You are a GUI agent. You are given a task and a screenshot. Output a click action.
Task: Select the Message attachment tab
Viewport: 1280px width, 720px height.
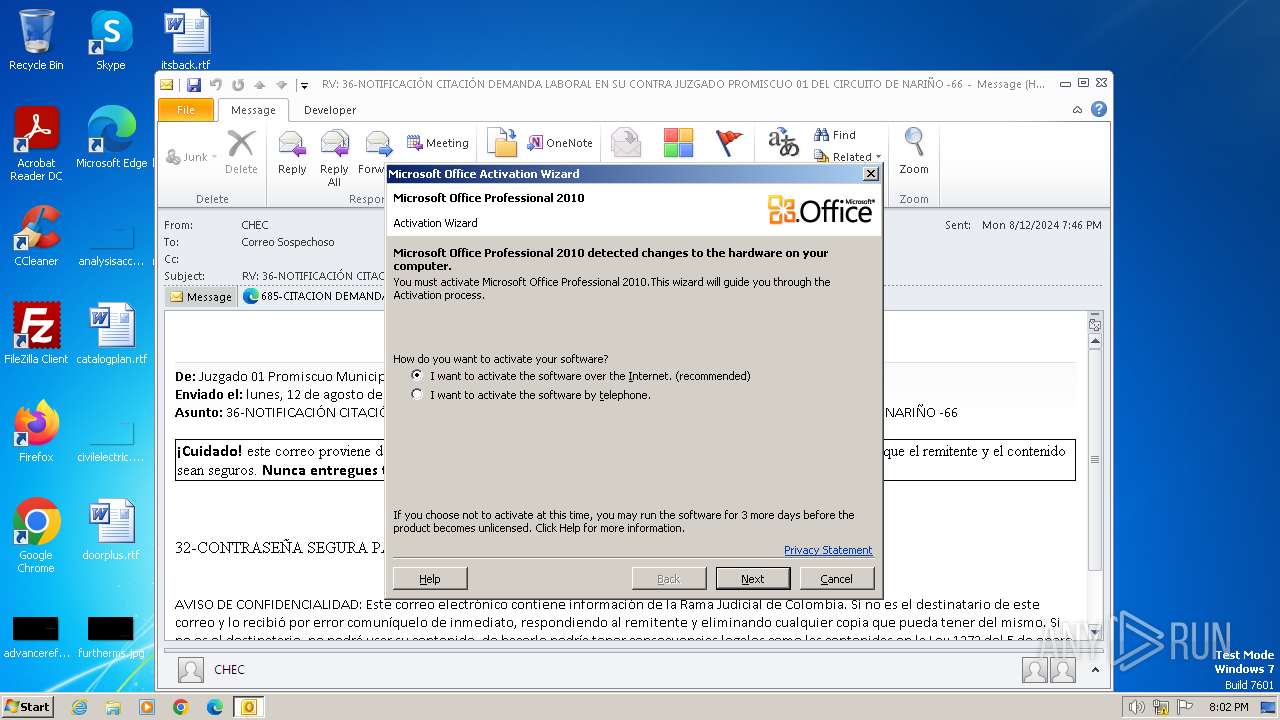tap(201, 297)
